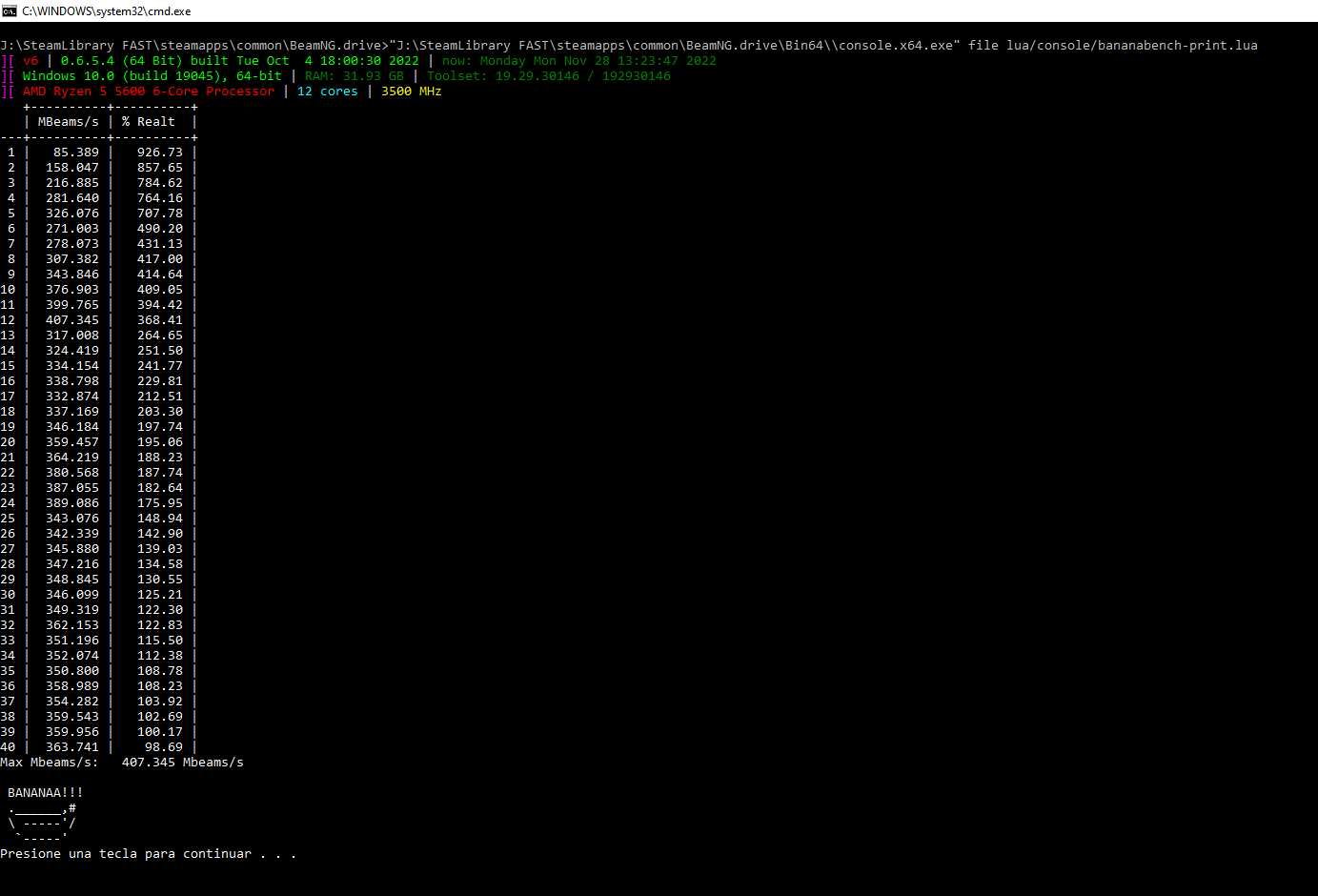Image resolution: width=1318 pixels, height=896 pixels.
Task: Click the % Realt column header
Action: pyautogui.click(x=149, y=122)
